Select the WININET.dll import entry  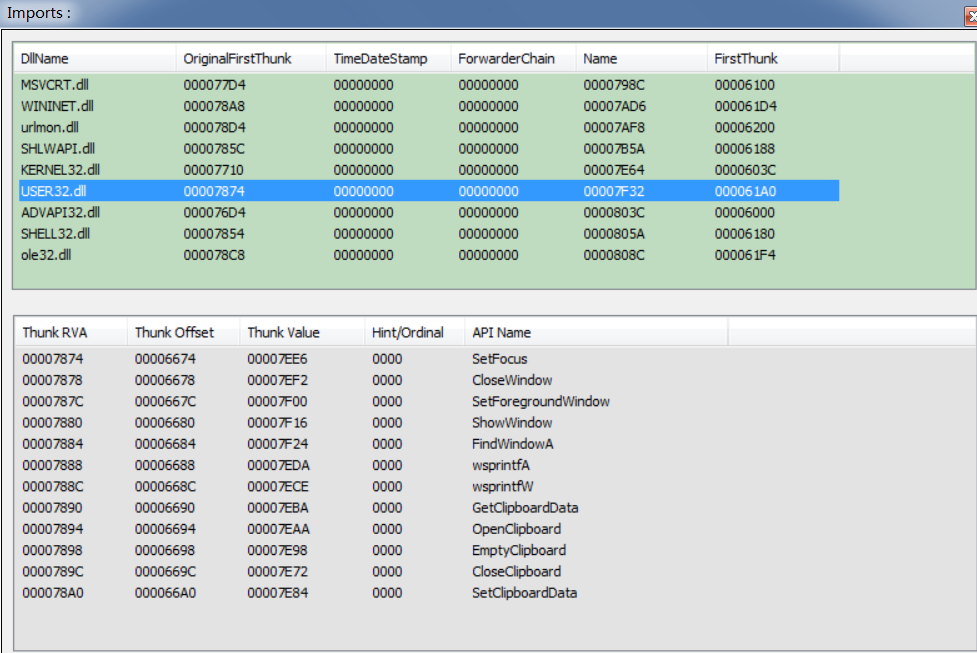coord(429,106)
